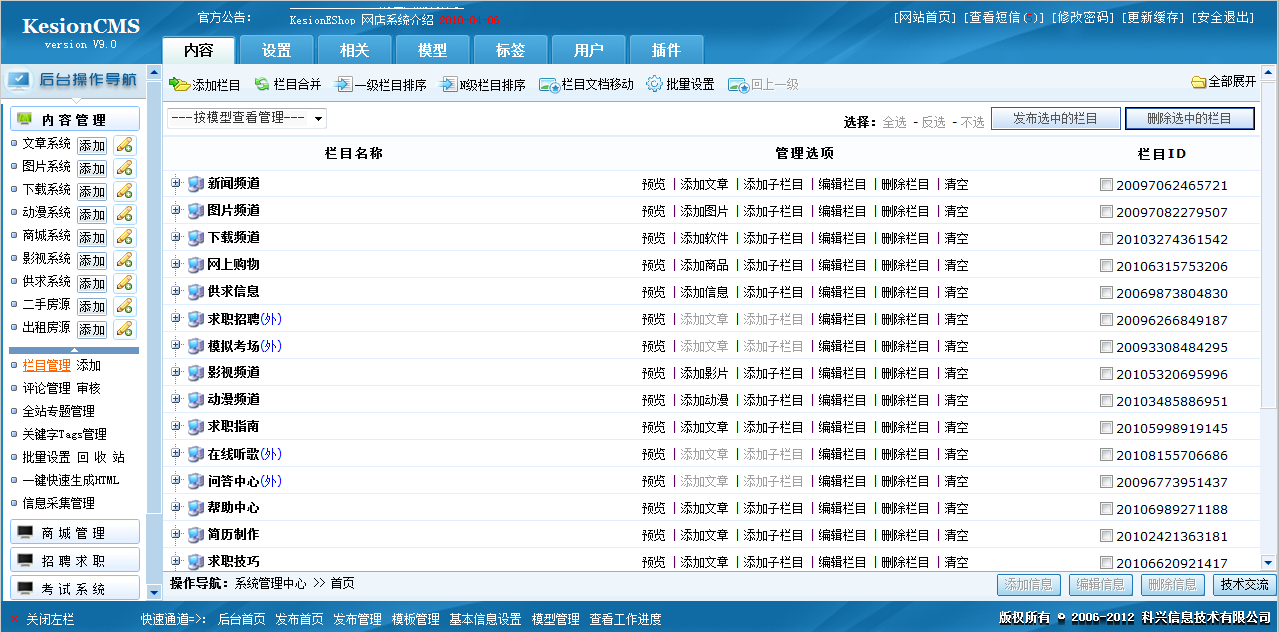The image size is (1279, 632).
Task: Click the 回上一级 toolbar icon
Action: 738,85
